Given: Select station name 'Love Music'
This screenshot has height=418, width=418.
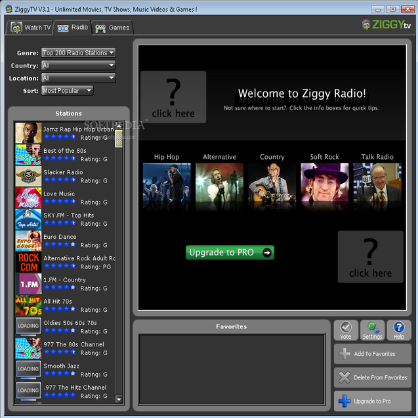Looking at the screenshot, I should click(59, 194).
